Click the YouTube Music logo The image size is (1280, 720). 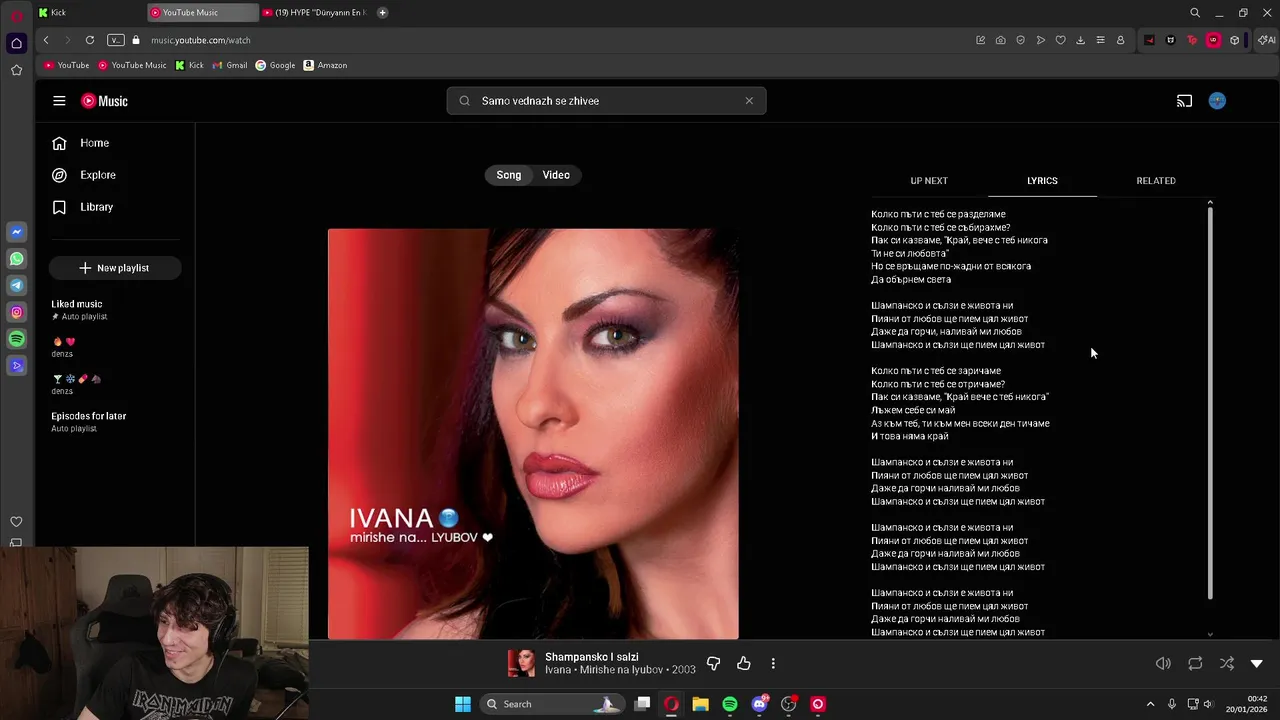(x=104, y=101)
